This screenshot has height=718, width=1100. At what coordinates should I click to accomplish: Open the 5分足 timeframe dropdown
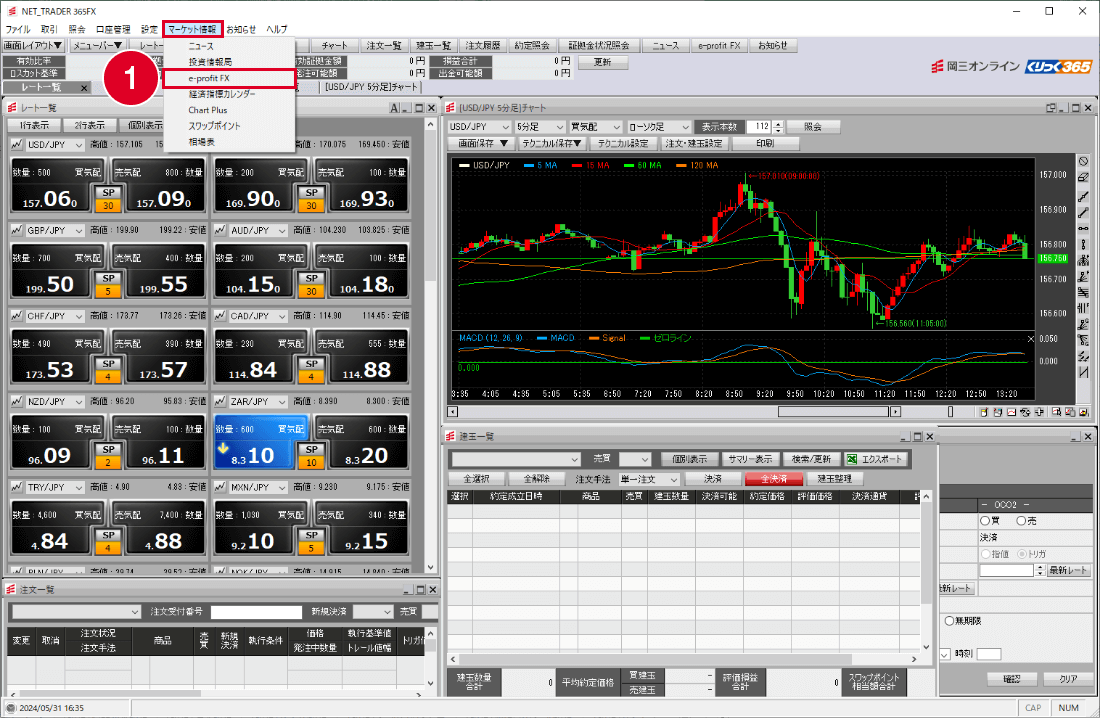539,127
